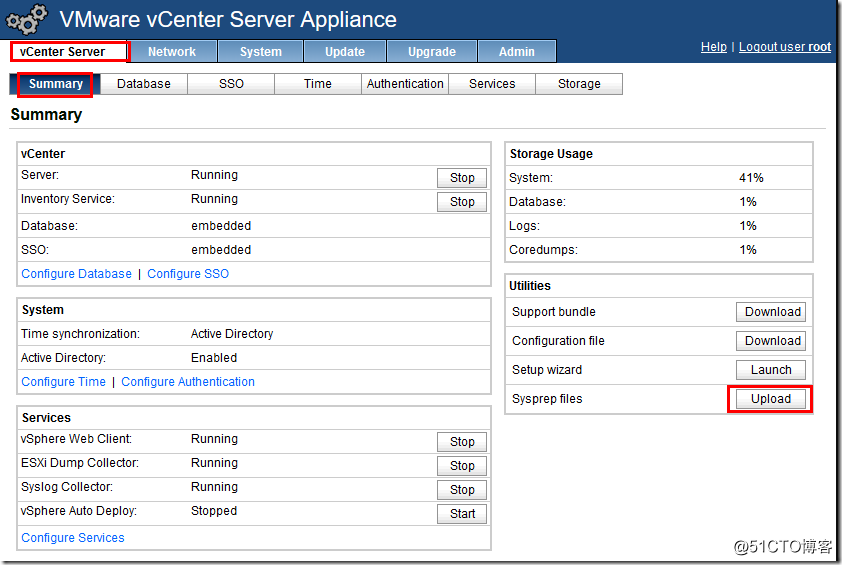The height and width of the screenshot is (565, 842).
Task: Stop the vCenter Server service
Action: [462, 178]
